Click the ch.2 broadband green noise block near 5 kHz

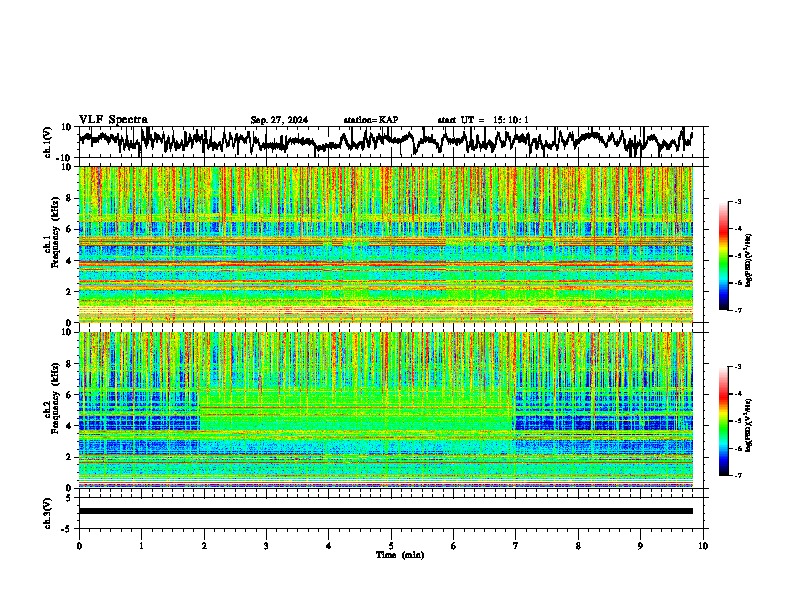pos(357,409)
